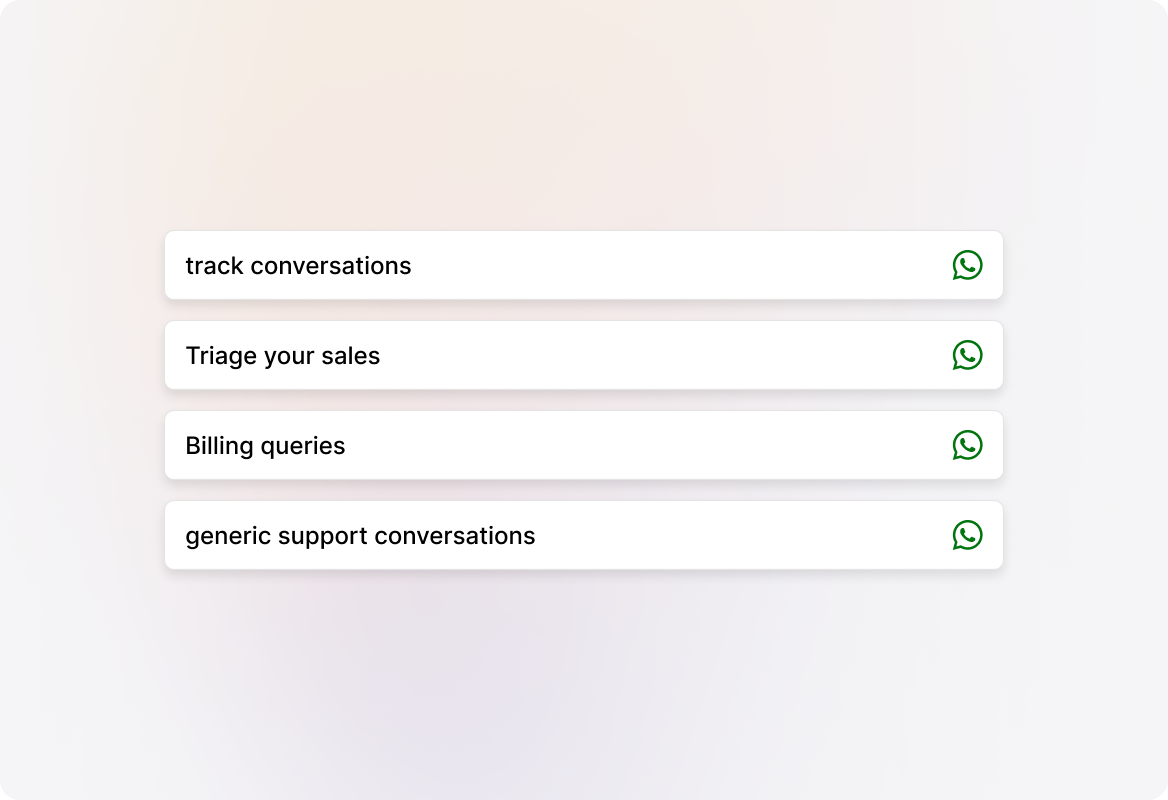Click empty middle area of track conversations card
The height and width of the screenshot is (800, 1168).
tap(680, 266)
